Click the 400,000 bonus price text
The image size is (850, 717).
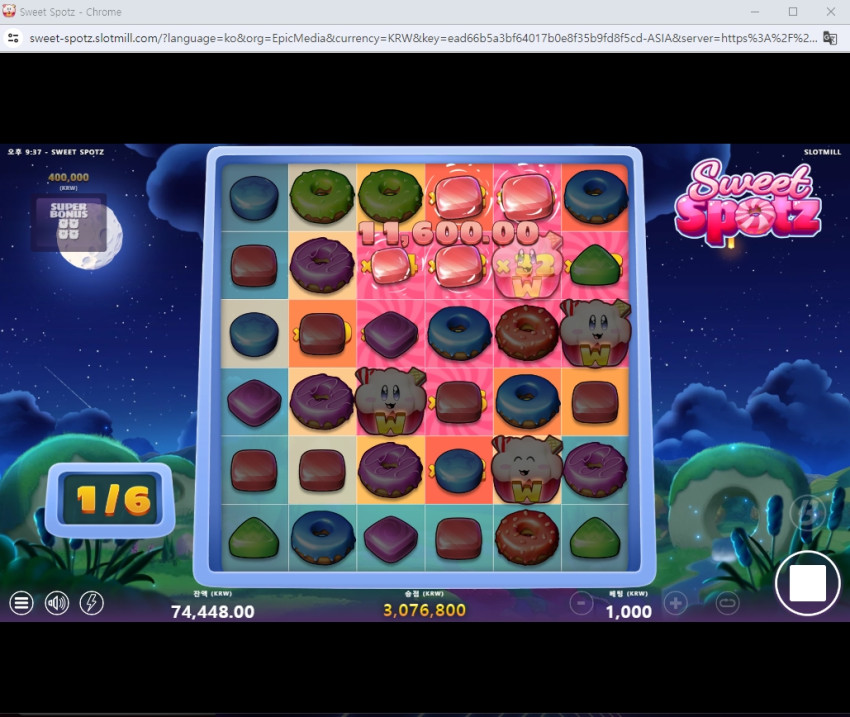point(68,177)
